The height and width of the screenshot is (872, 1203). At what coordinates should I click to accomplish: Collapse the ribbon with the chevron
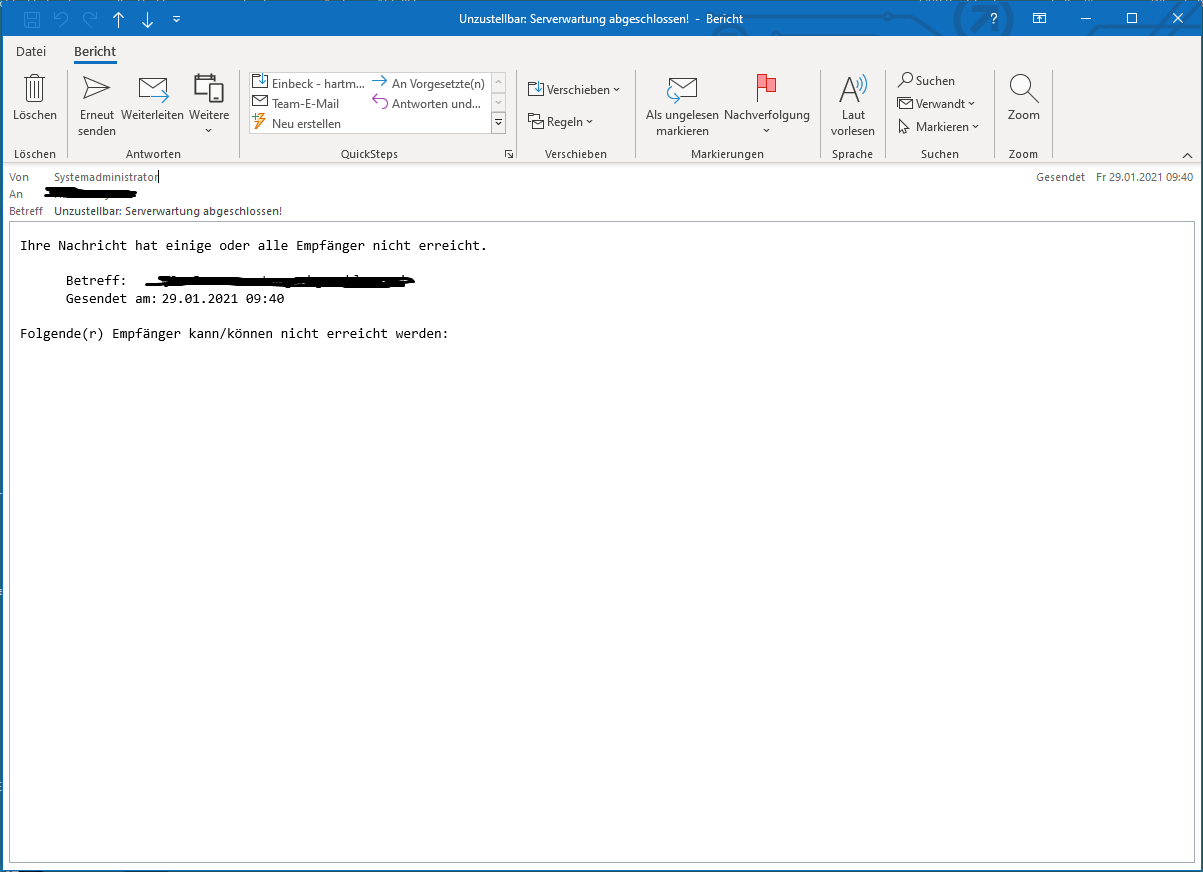tap(1188, 154)
